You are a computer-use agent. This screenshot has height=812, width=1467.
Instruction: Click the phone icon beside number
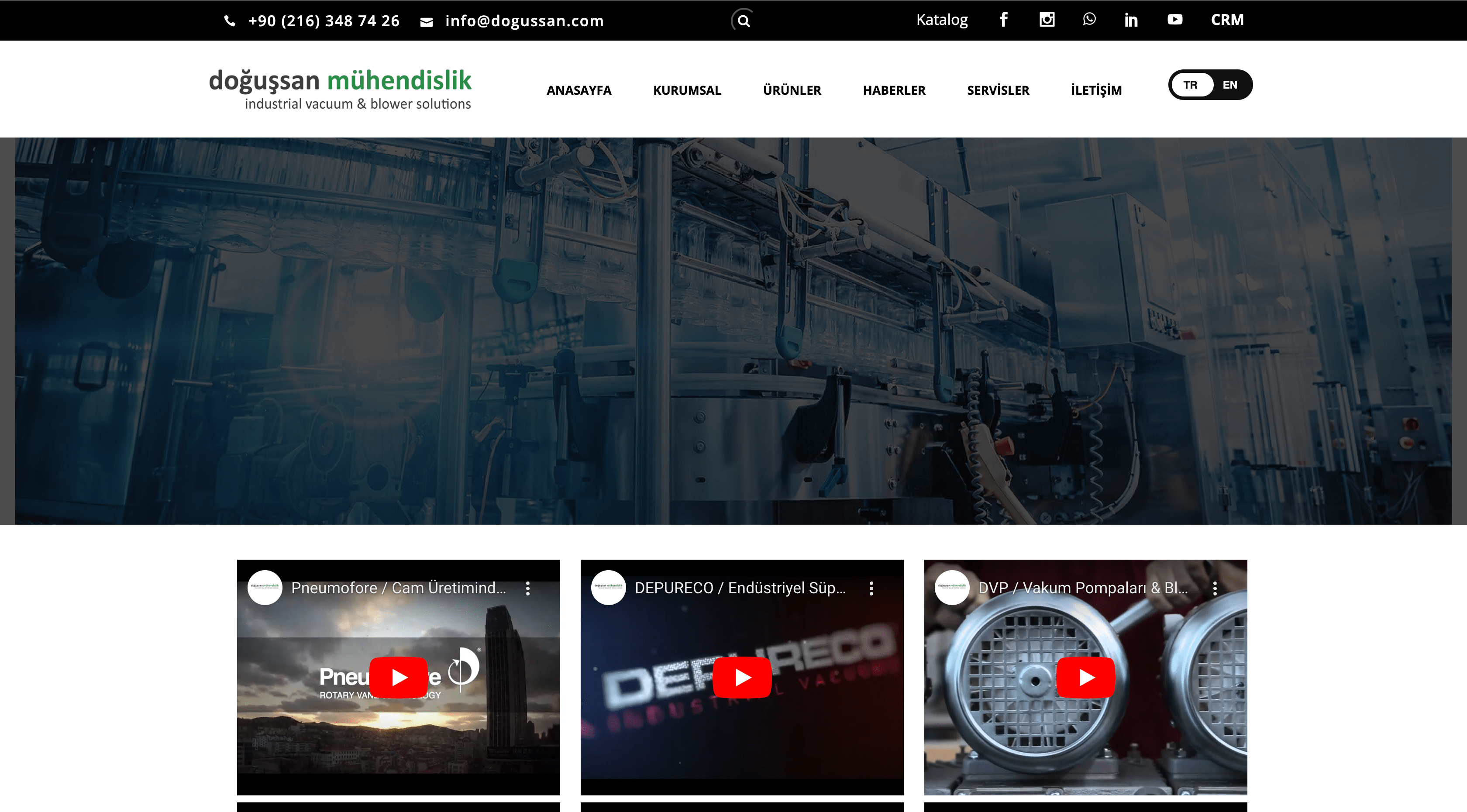230,21
